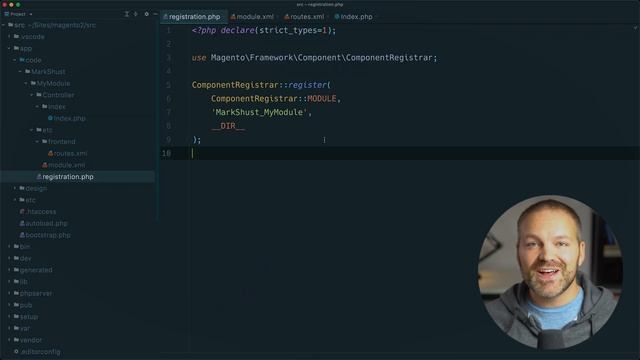Switch to the routes.xml tab
The width and height of the screenshot is (640, 360).
[304, 17]
